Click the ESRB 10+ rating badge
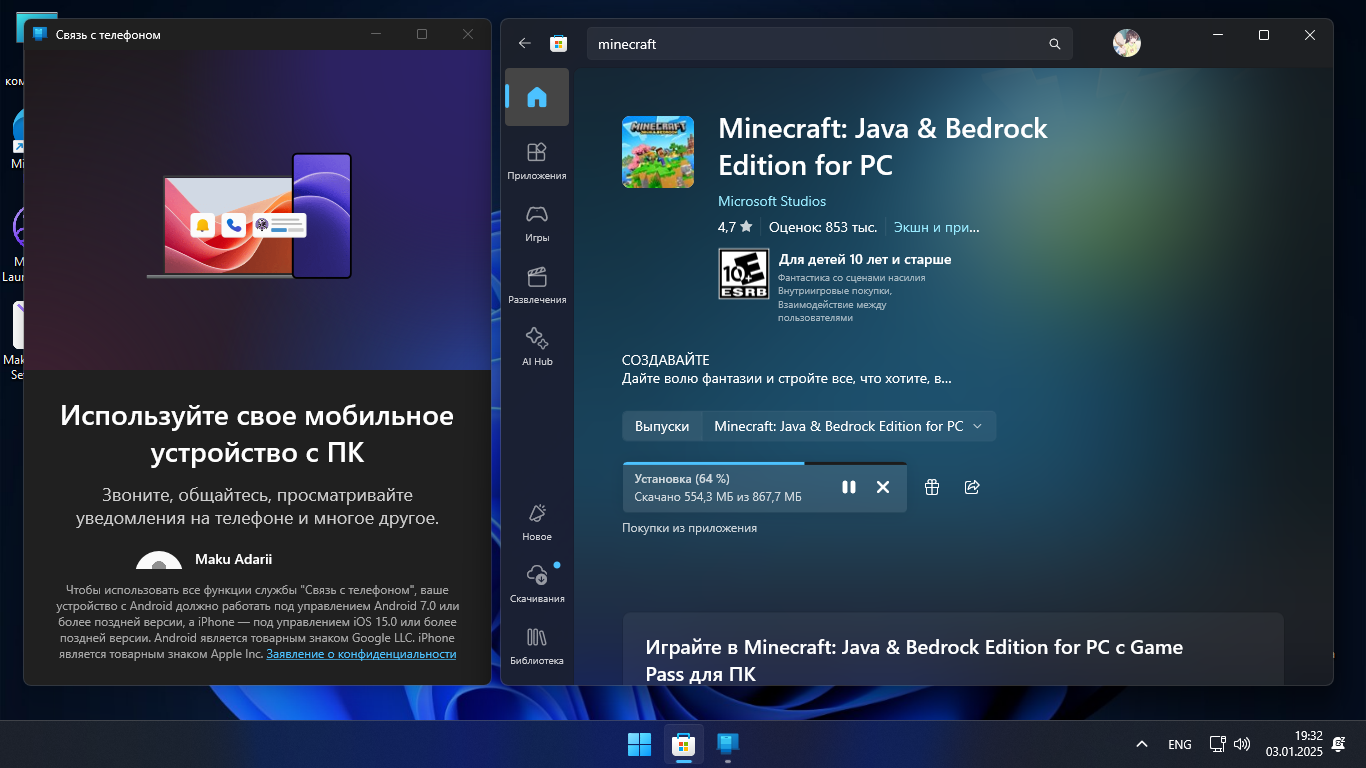The height and width of the screenshot is (768, 1366). click(744, 274)
